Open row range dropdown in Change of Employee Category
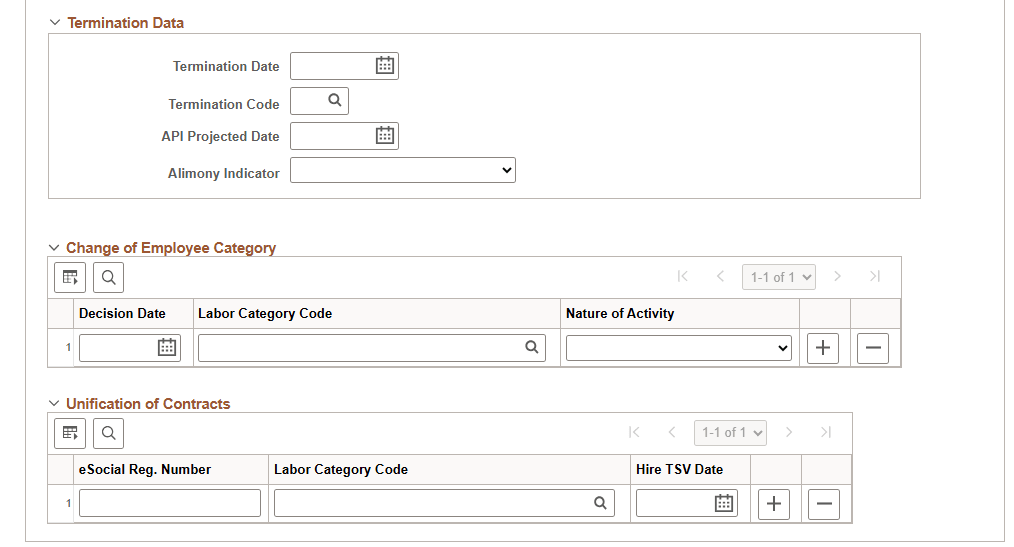Screen dimensions: 1014x547 pos(779,277)
